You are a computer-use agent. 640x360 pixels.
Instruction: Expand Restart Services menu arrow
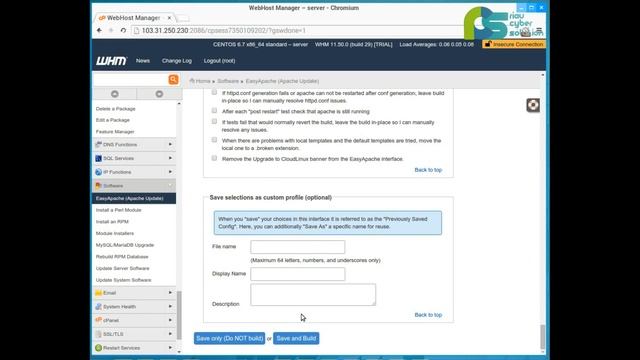(170, 348)
